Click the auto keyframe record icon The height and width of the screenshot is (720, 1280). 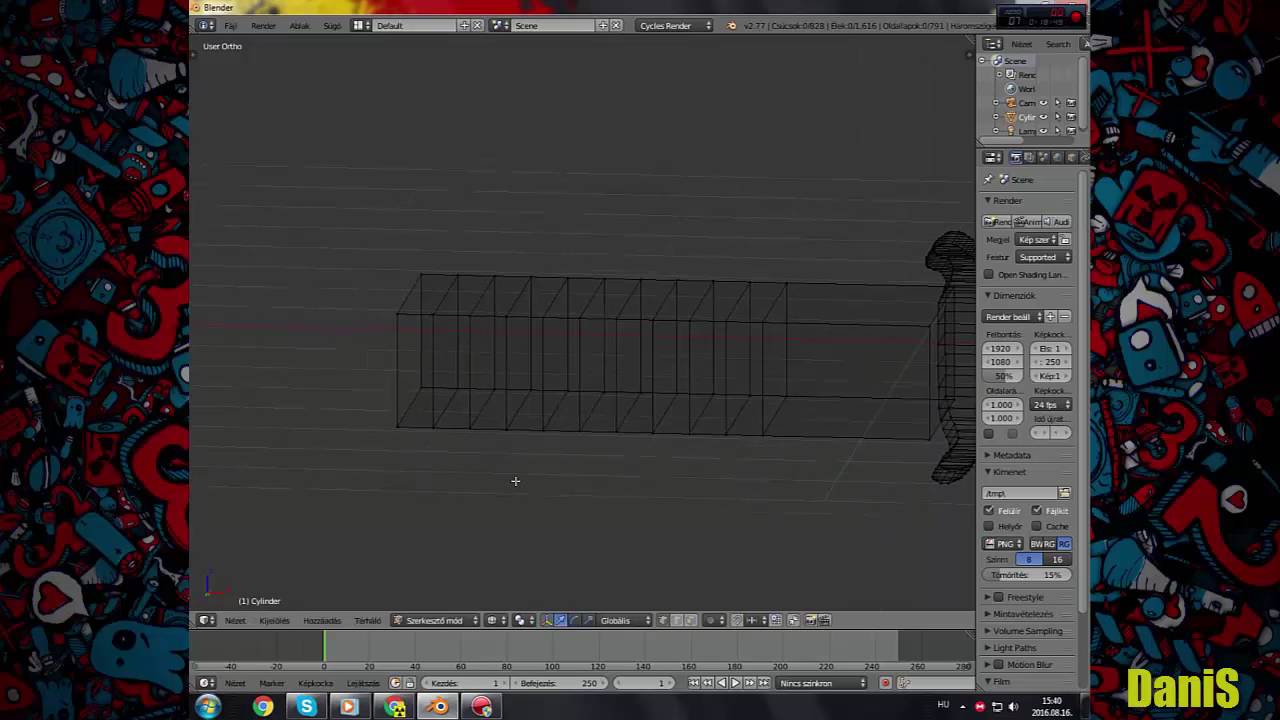coord(885,683)
